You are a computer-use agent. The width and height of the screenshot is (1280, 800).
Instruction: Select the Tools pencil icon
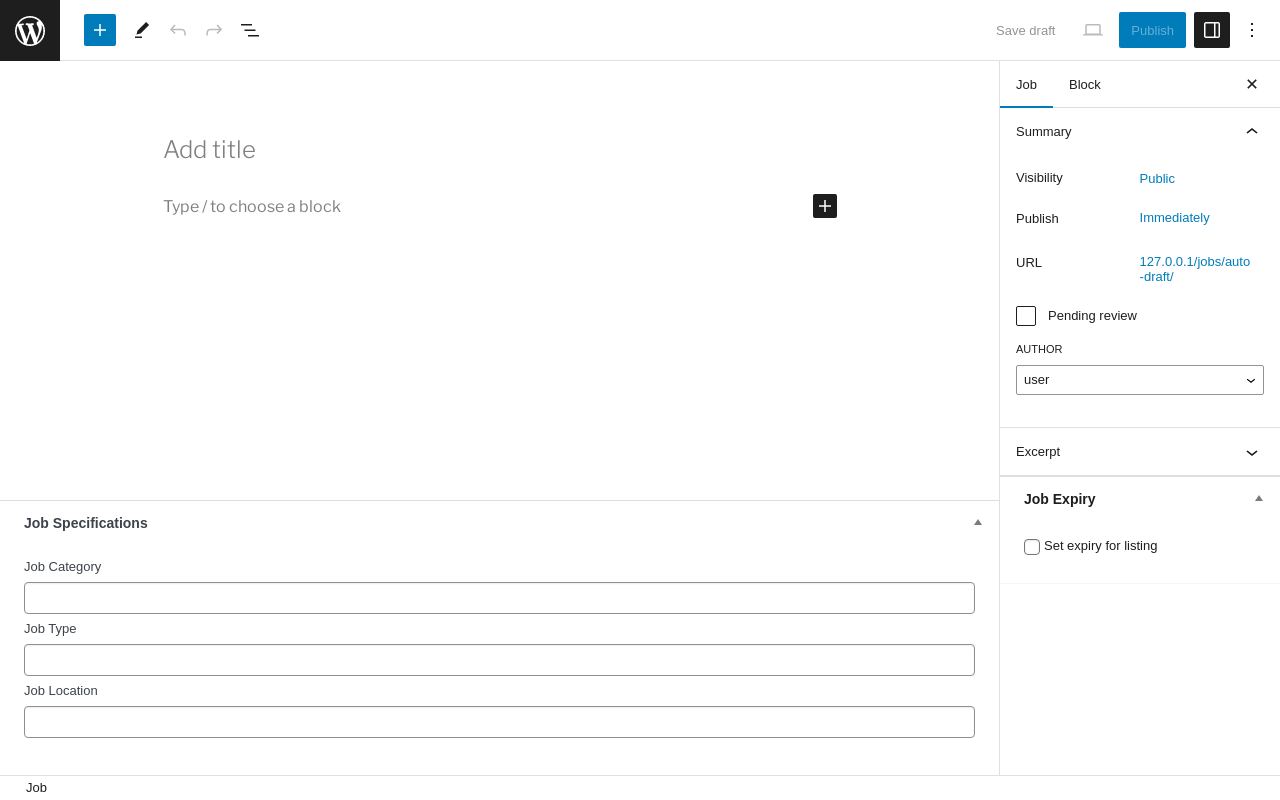(142, 30)
